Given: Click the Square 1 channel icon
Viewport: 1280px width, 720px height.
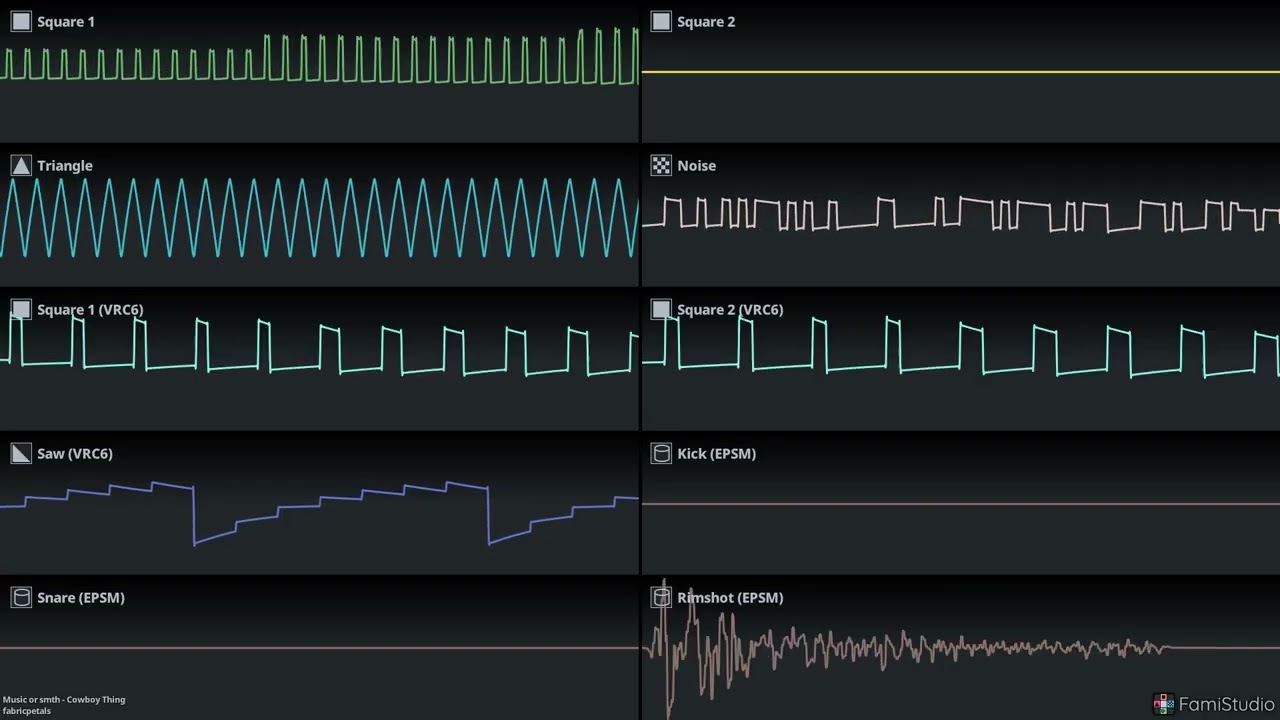Looking at the screenshot, I should 21,22.
